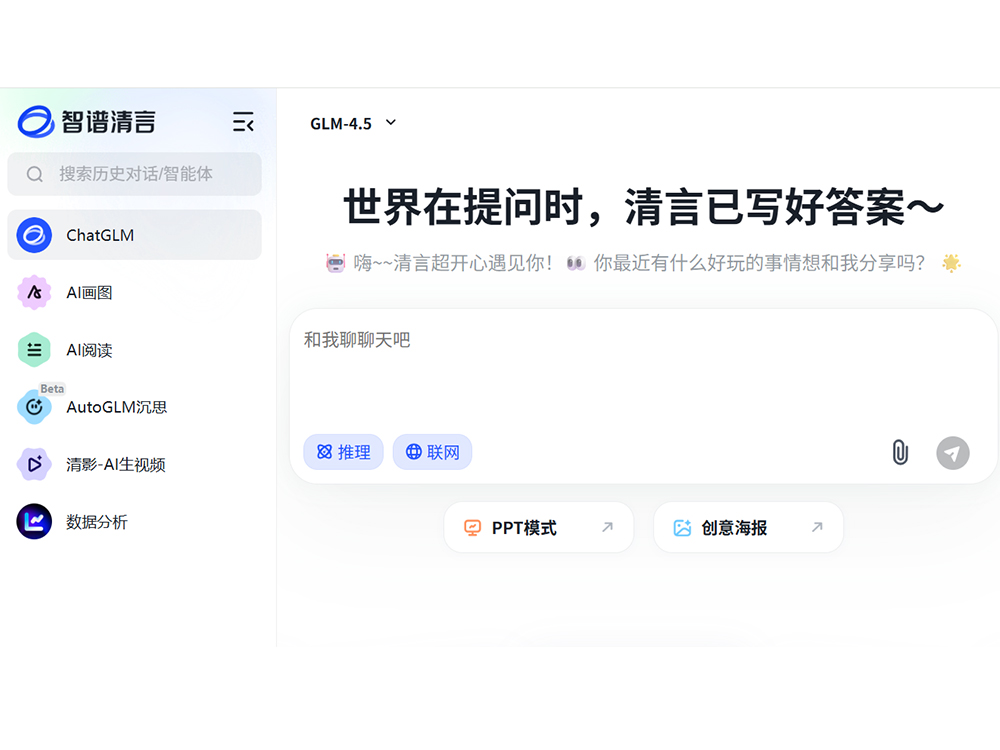Click the robot emoji before the greeting
The height and width of the screenshot is (750, 1000).
tap(335, 263)
